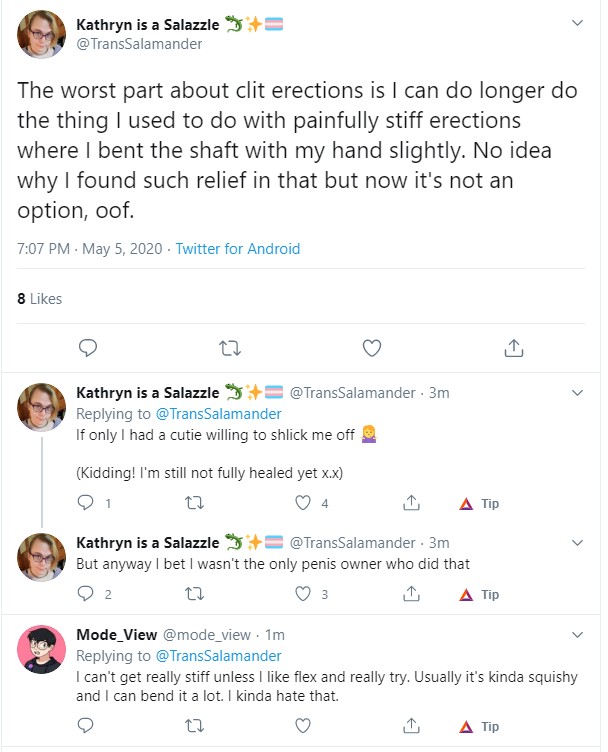Screen dimensions: 608x752
Task: Open options chevron on Mode_View's reply
Action: pyautogui.click(x=577, y=634)
